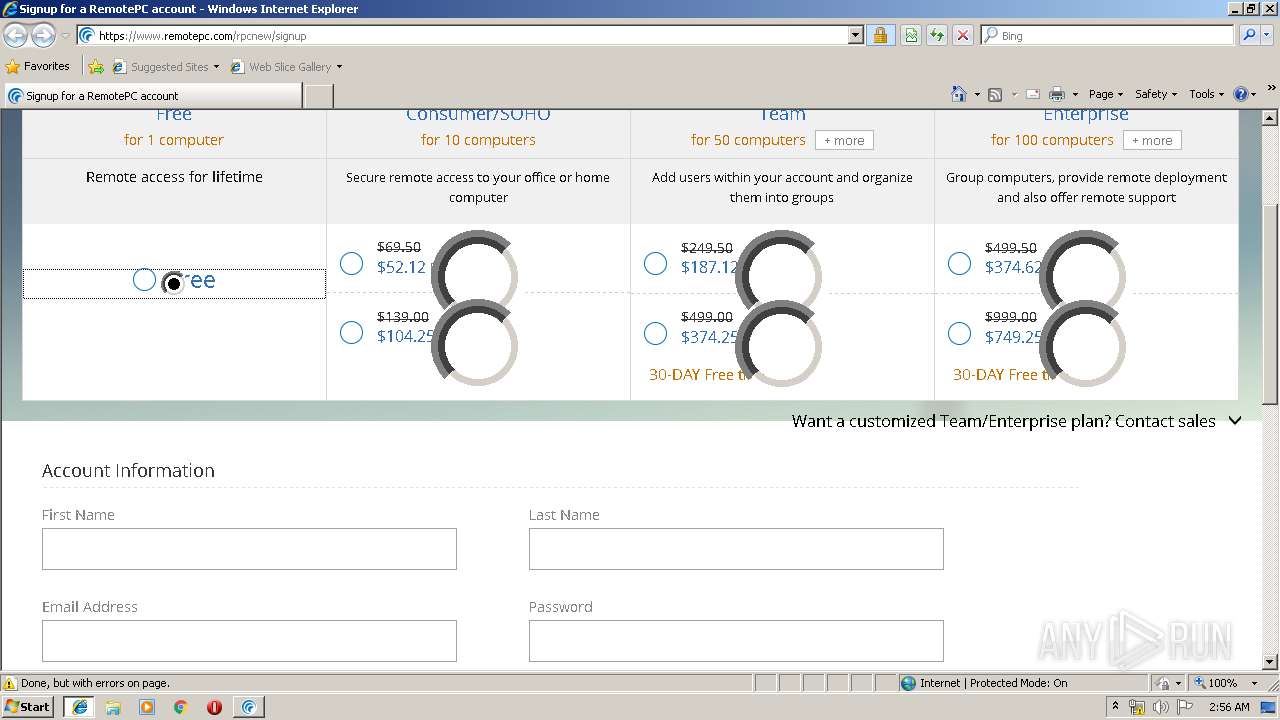The height and width of the screenshot is (720, 1280).
Task: Click Favorites button label
Action: coord(47,67)
